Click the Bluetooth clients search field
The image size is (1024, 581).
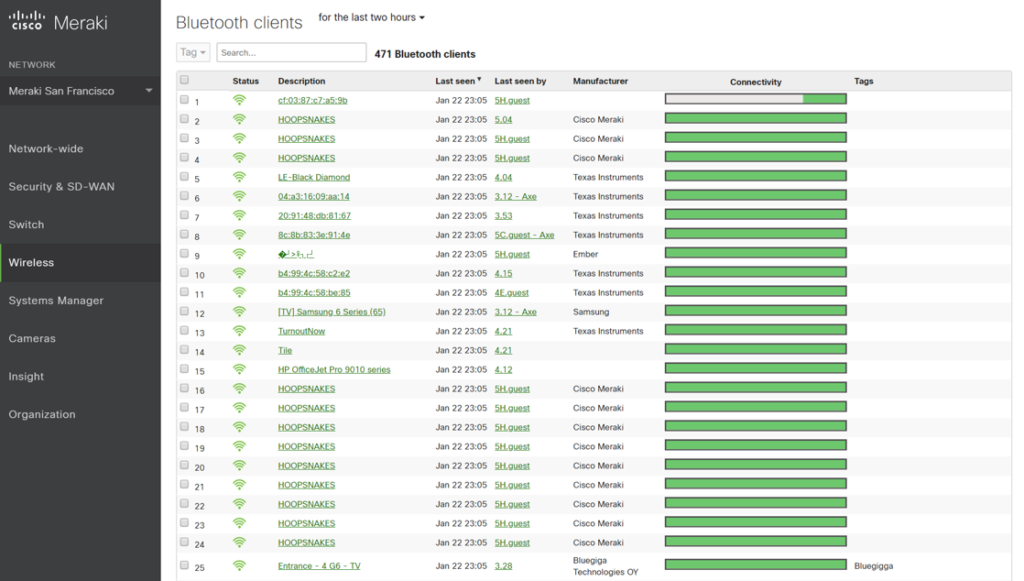(x=291, y=52)
